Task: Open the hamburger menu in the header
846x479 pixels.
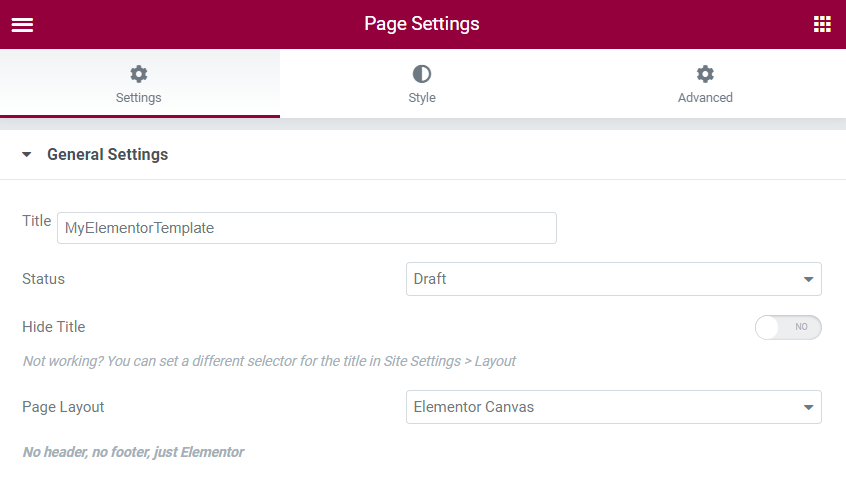Action: click(x=22, y=24)
